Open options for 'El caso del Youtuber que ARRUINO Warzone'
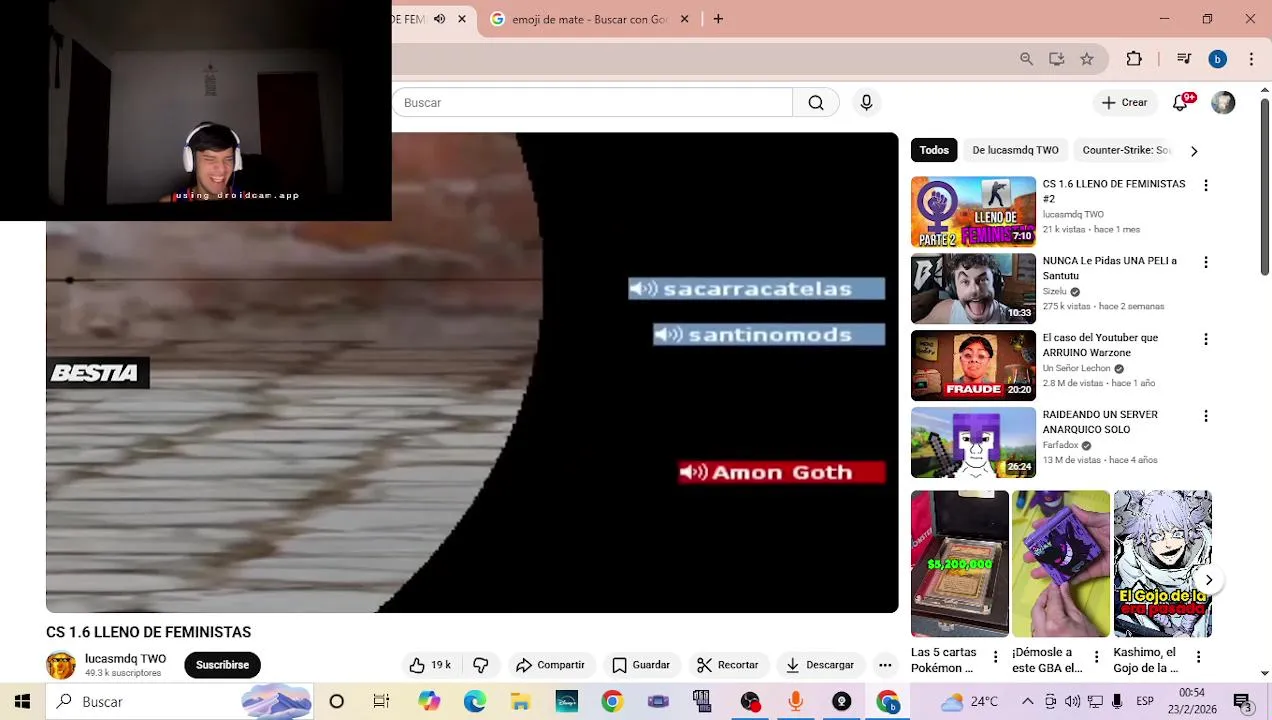 pyautogui.click(x=1206, y=339)
